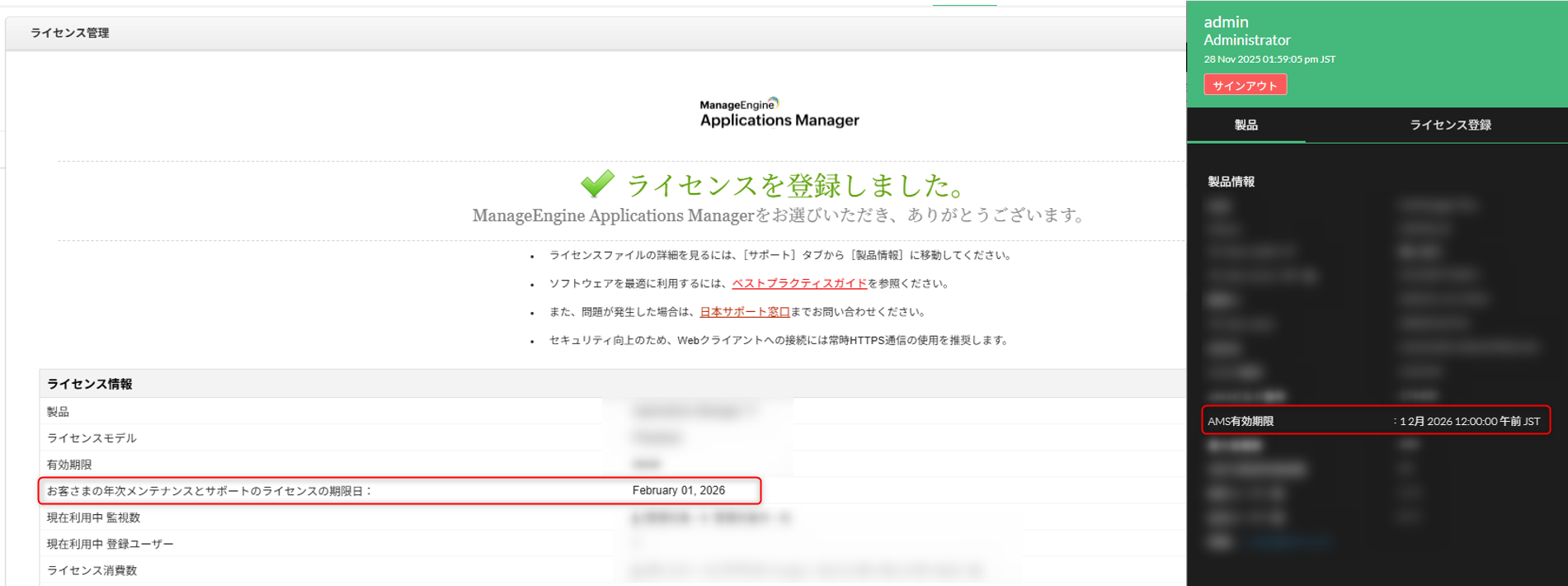Viewport: 1568px width, 586px height.
Task: Click the 製品 row label in license table
Action: [58, 411]
